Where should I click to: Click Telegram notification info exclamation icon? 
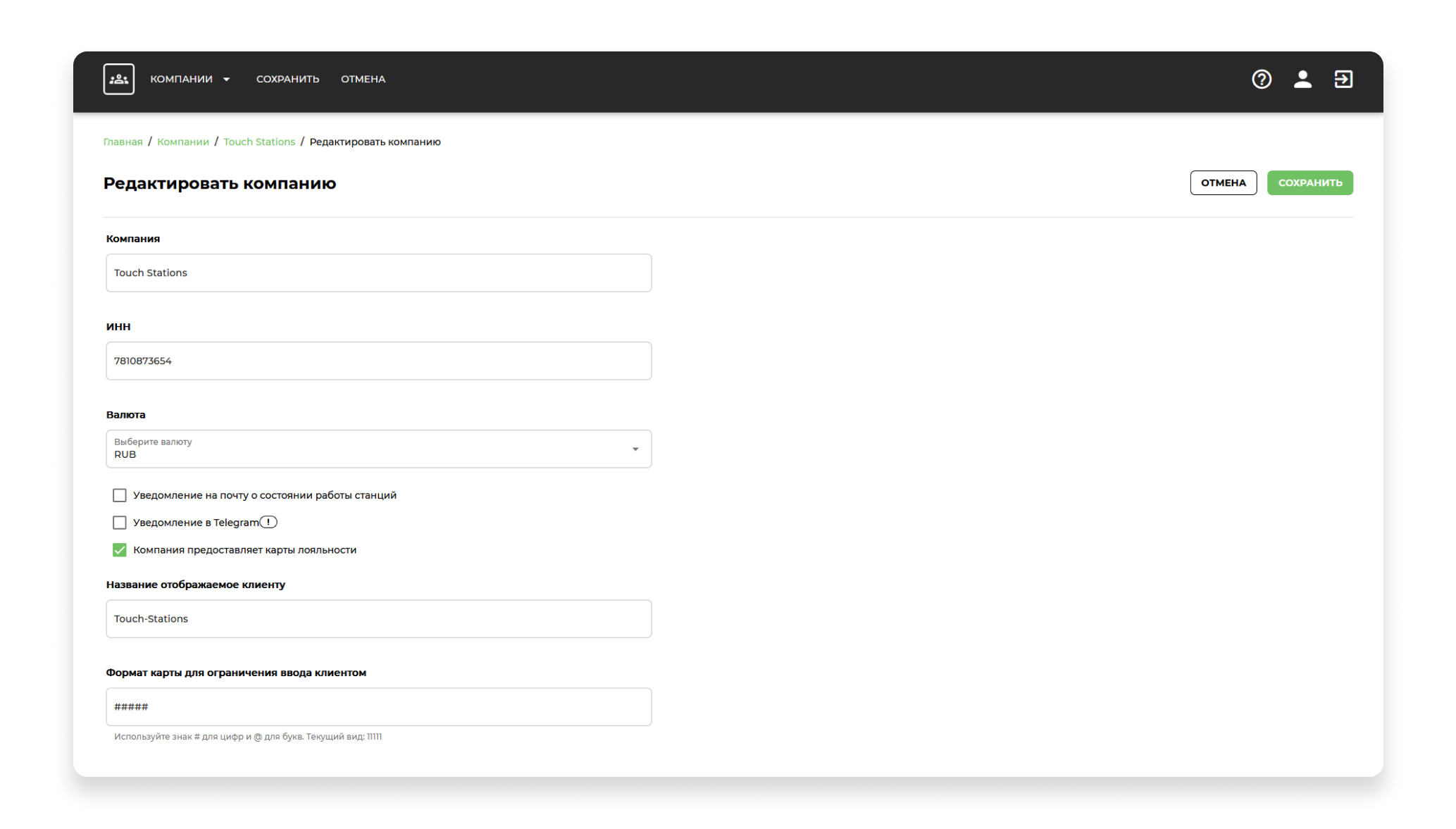(268, 522)
